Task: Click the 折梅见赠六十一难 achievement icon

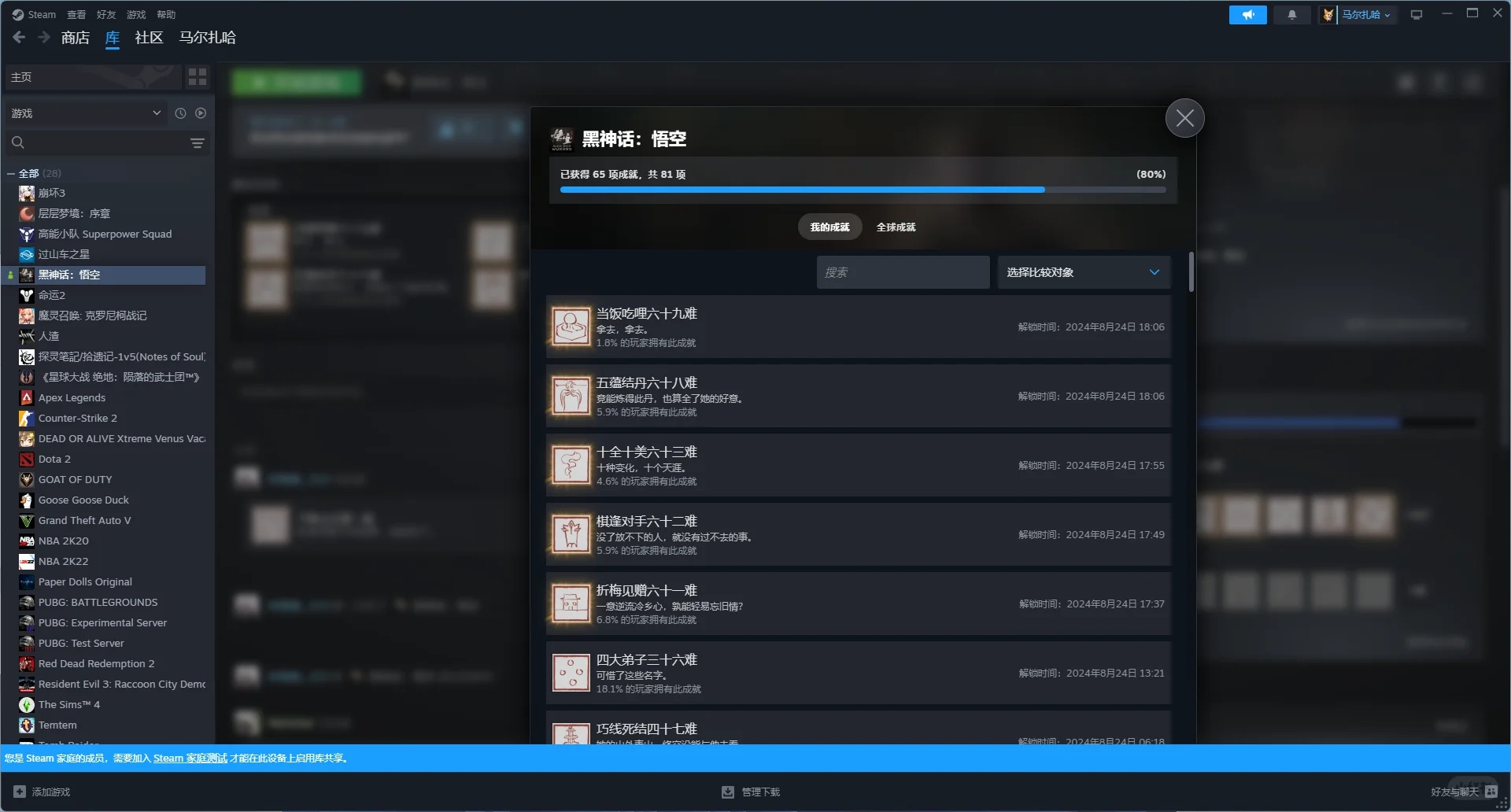Action: point(571,603)
